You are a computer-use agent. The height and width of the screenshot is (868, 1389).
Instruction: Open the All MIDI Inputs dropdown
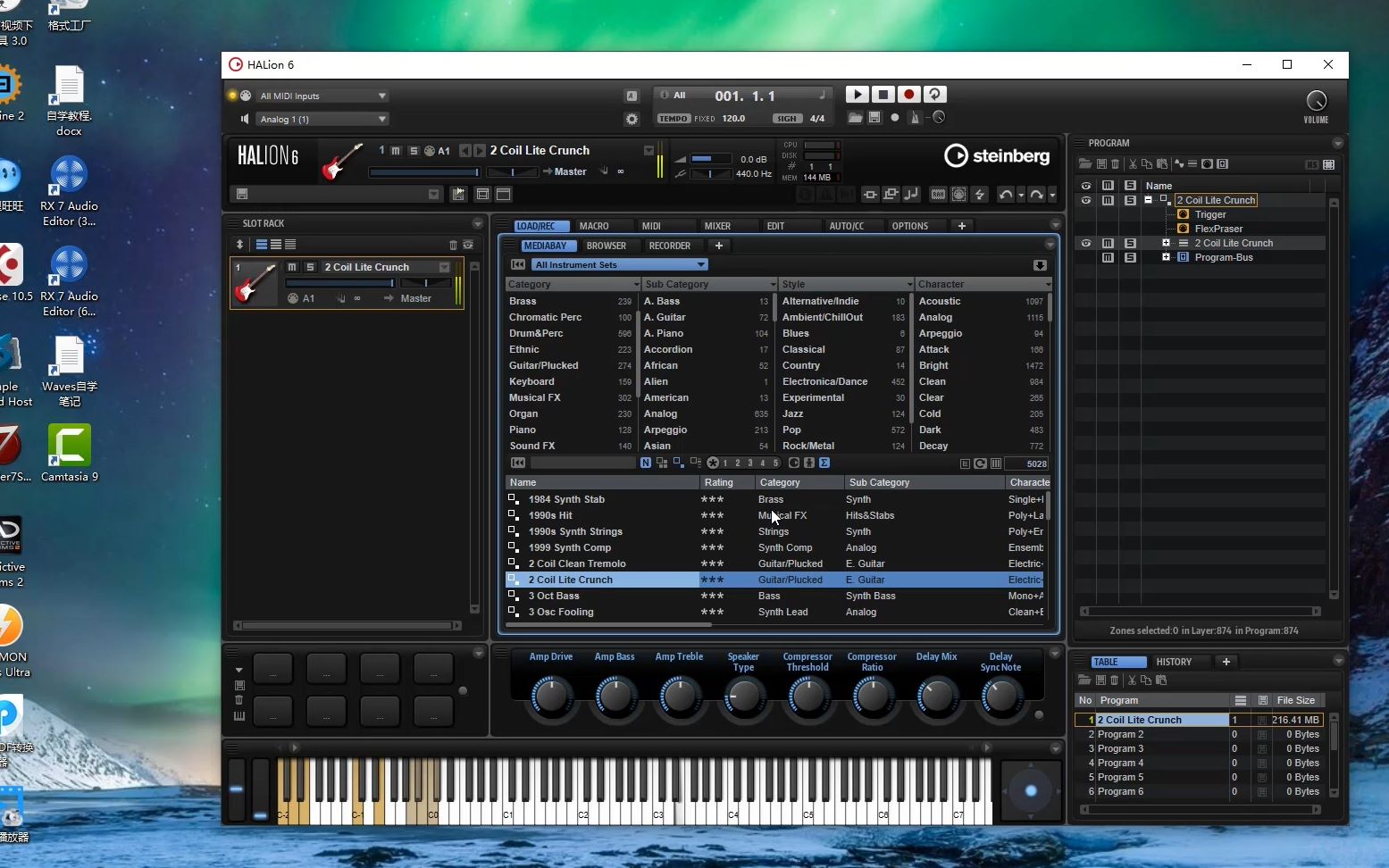pos(322,96)
